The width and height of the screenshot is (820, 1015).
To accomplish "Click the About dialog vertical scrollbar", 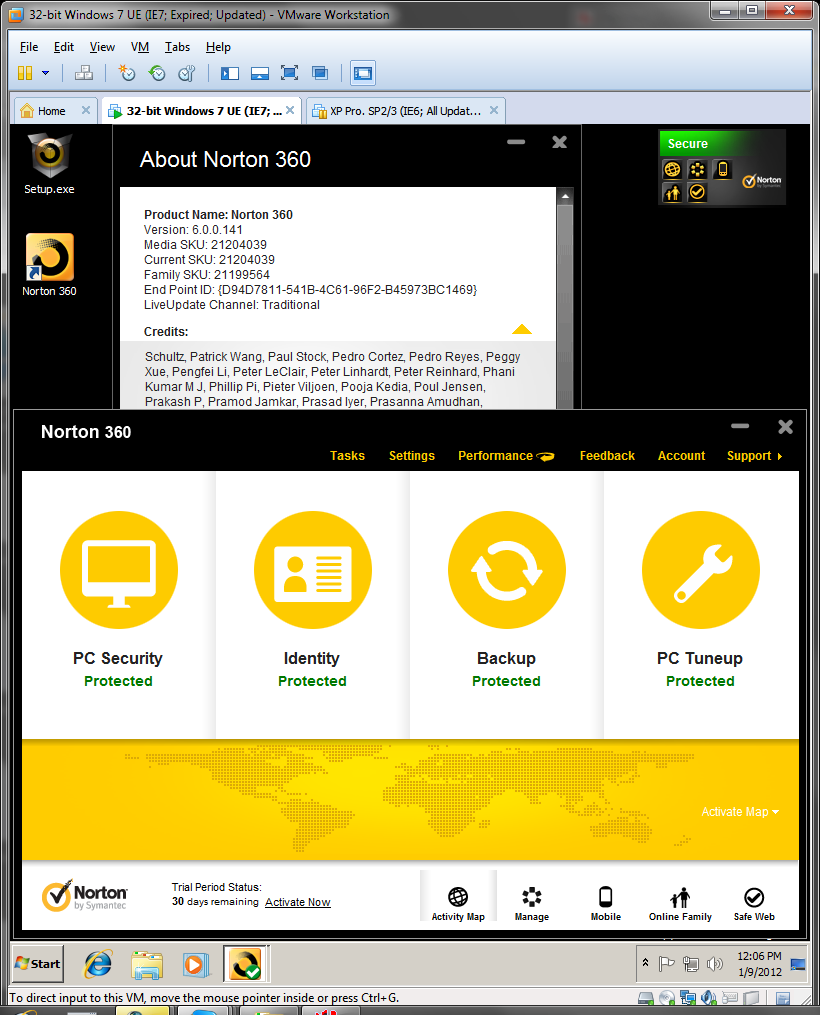I will pos(564,300).
